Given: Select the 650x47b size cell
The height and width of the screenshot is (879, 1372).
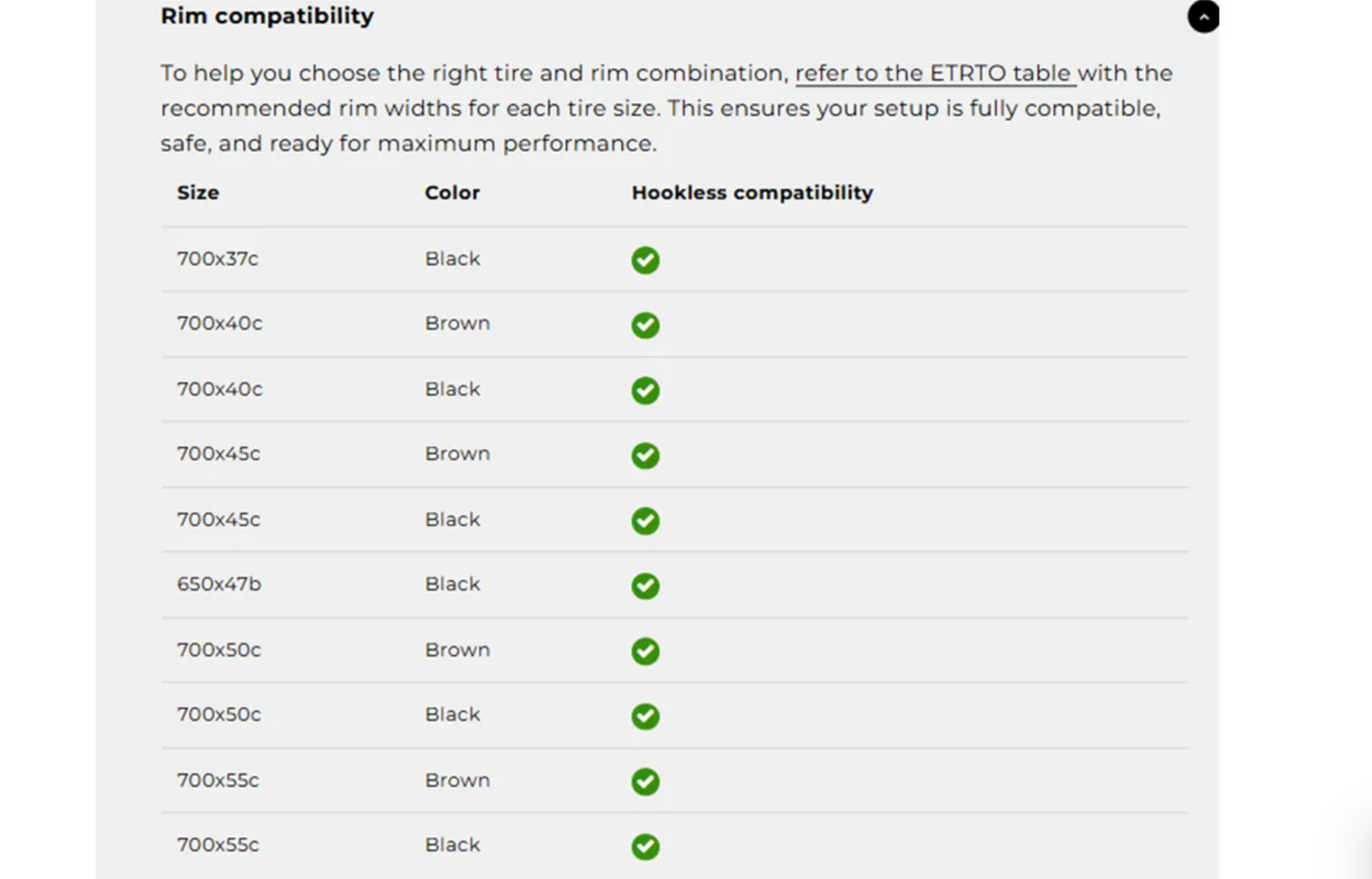Looking at the screenshot, I should click(218, 584).
